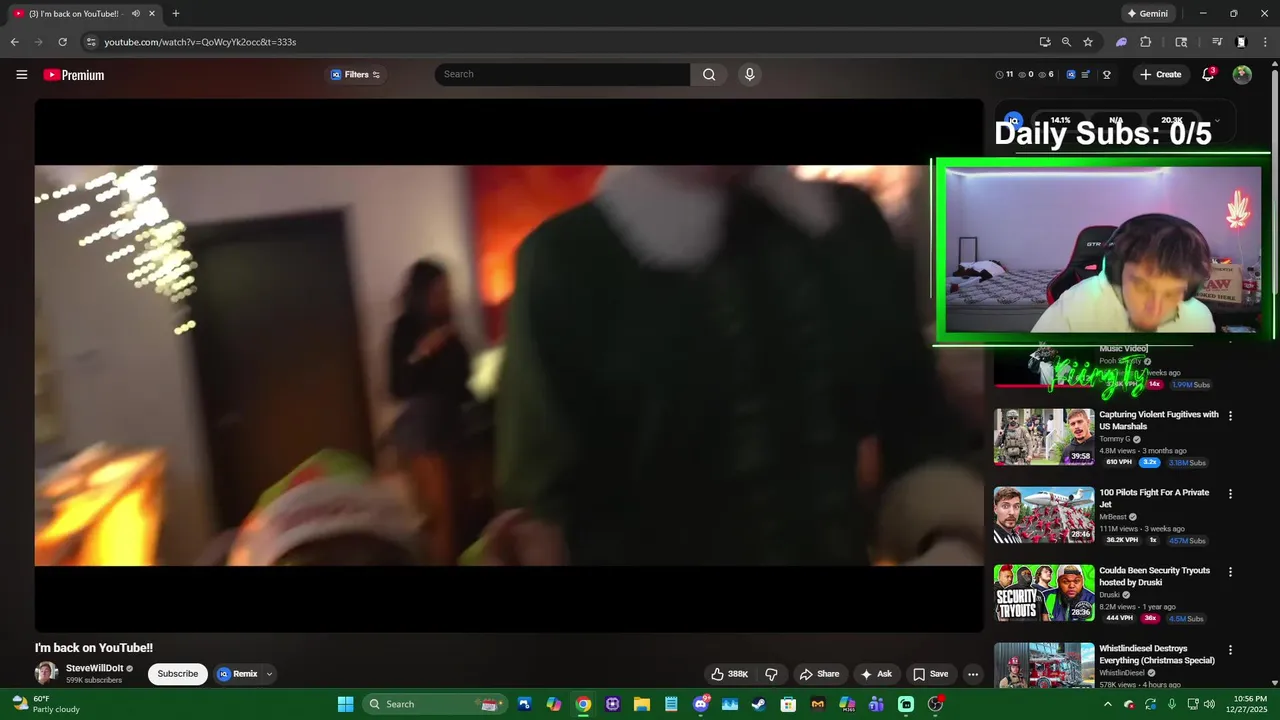Click the Ask button
This screenshot has width=1280, height=720.
[x=876, y=674]
